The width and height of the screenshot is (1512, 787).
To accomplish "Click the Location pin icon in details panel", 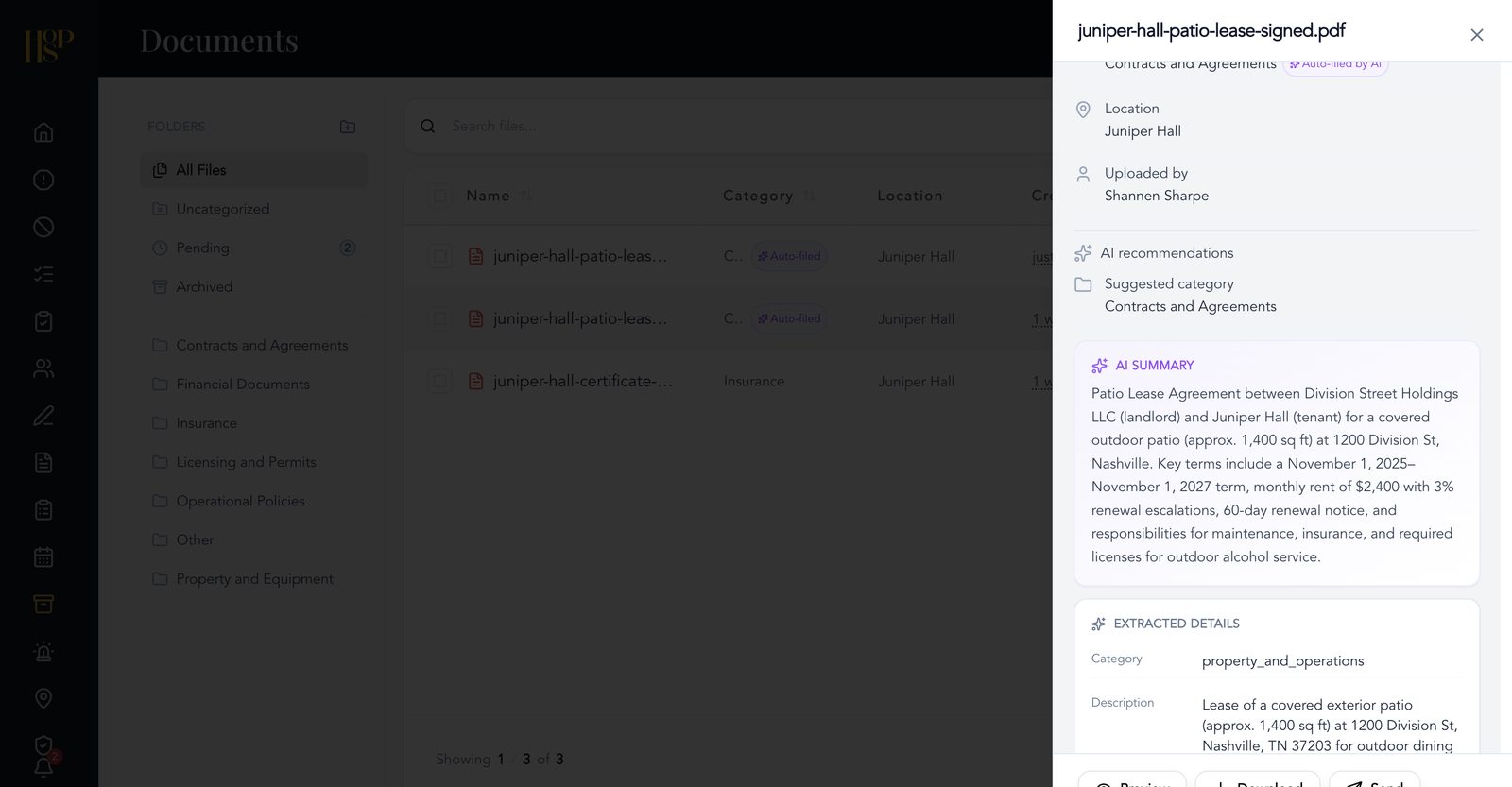I will (x=1084, y=110).
